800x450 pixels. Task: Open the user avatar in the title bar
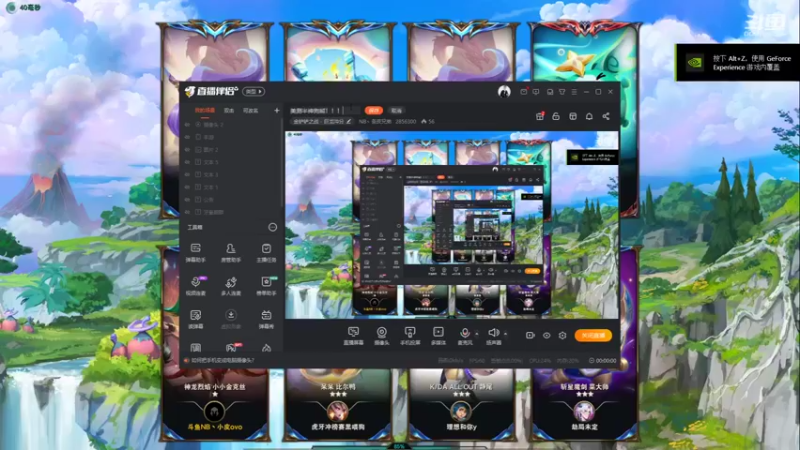pos(504,92)
